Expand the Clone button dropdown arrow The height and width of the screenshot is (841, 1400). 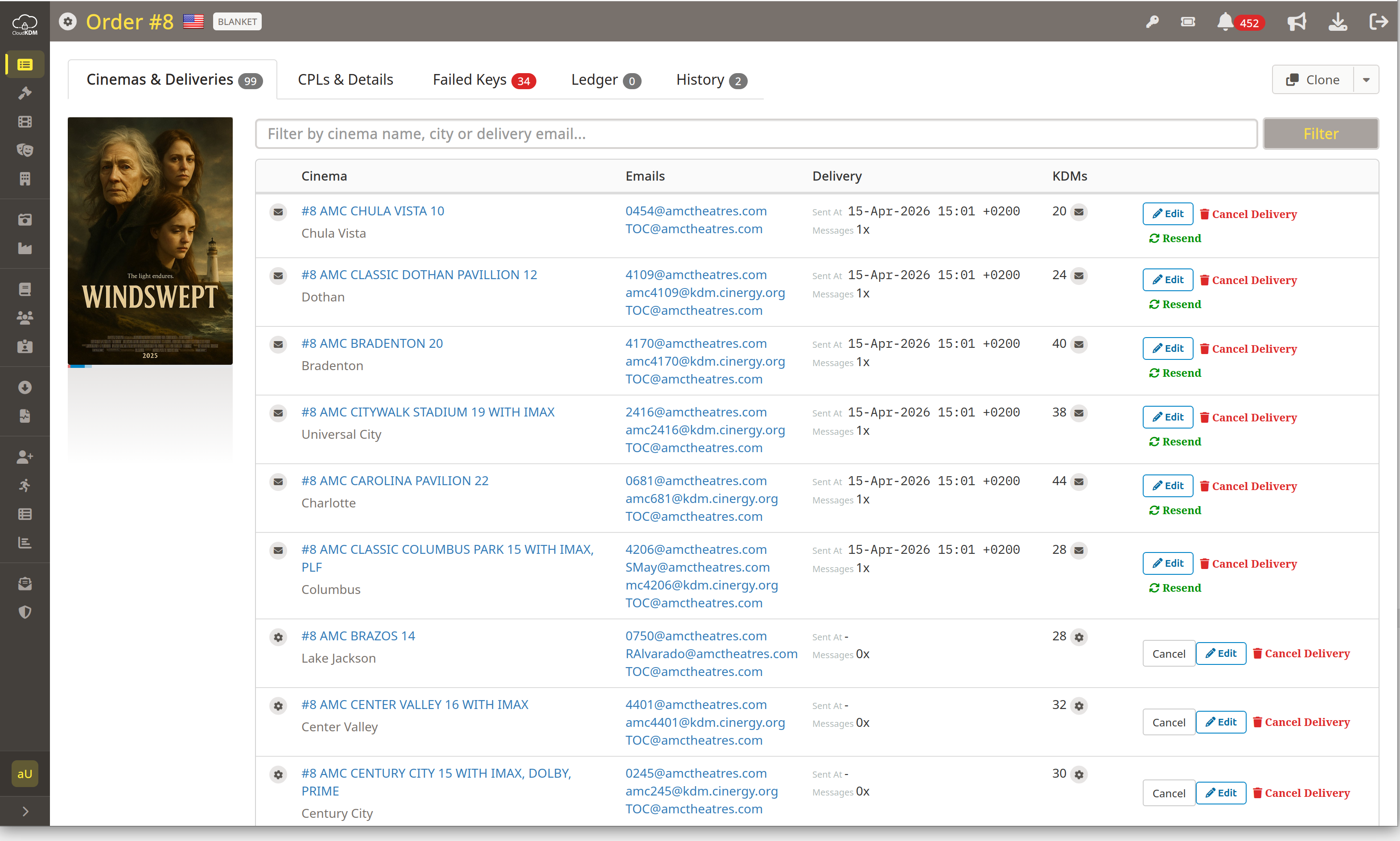[x=1366, y=80]
